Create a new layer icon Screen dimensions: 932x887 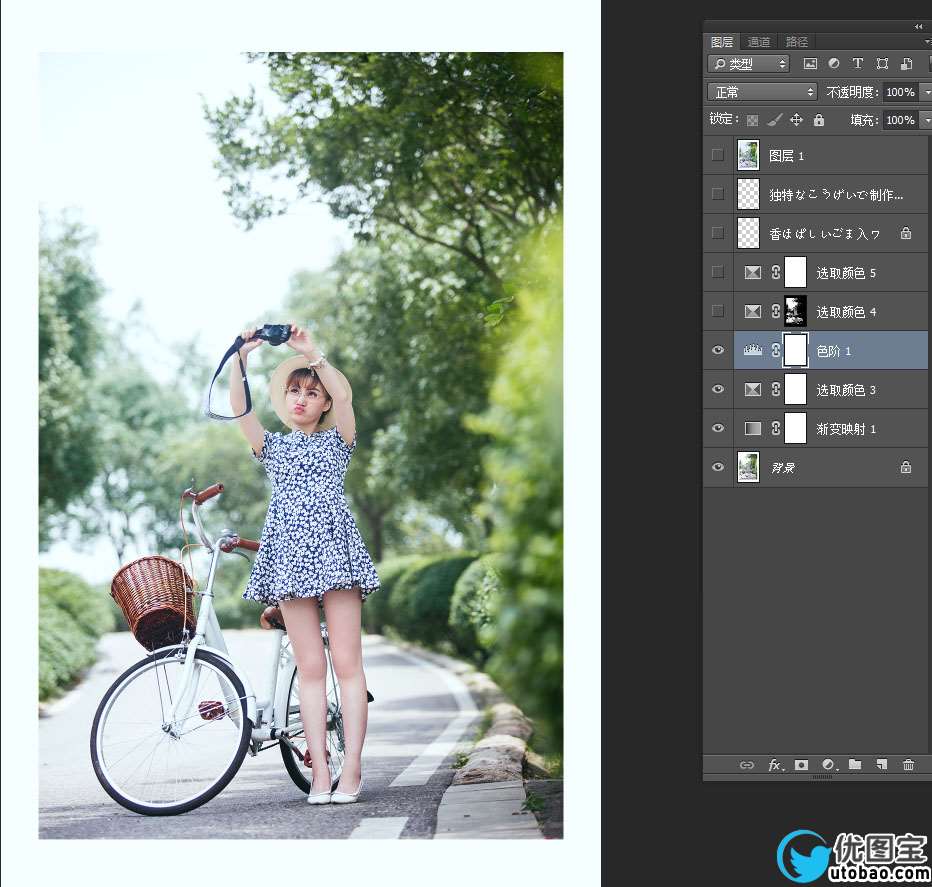click(x=881, y=765)
